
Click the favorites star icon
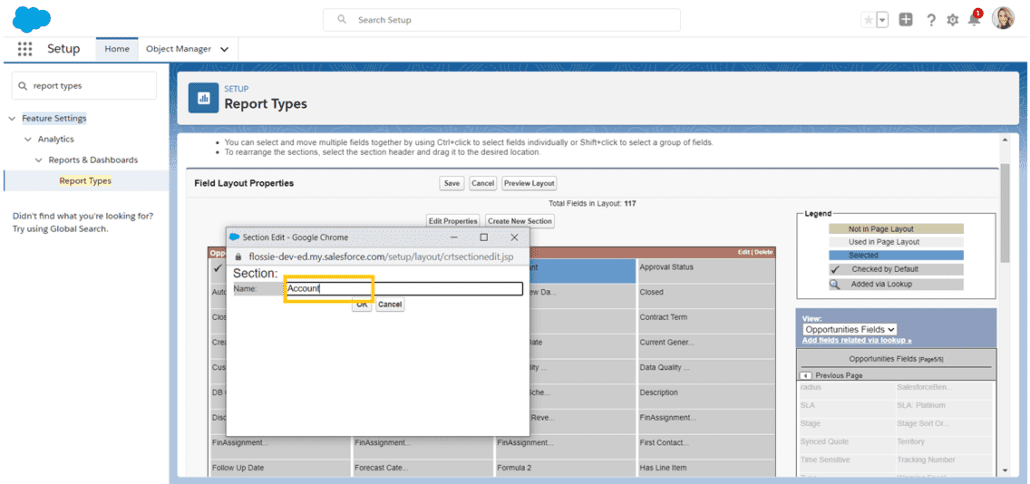click(868, 20)
